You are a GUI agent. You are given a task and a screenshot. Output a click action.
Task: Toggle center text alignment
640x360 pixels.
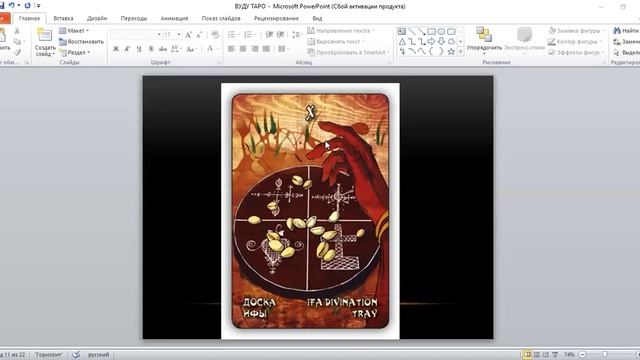(243, 49)
